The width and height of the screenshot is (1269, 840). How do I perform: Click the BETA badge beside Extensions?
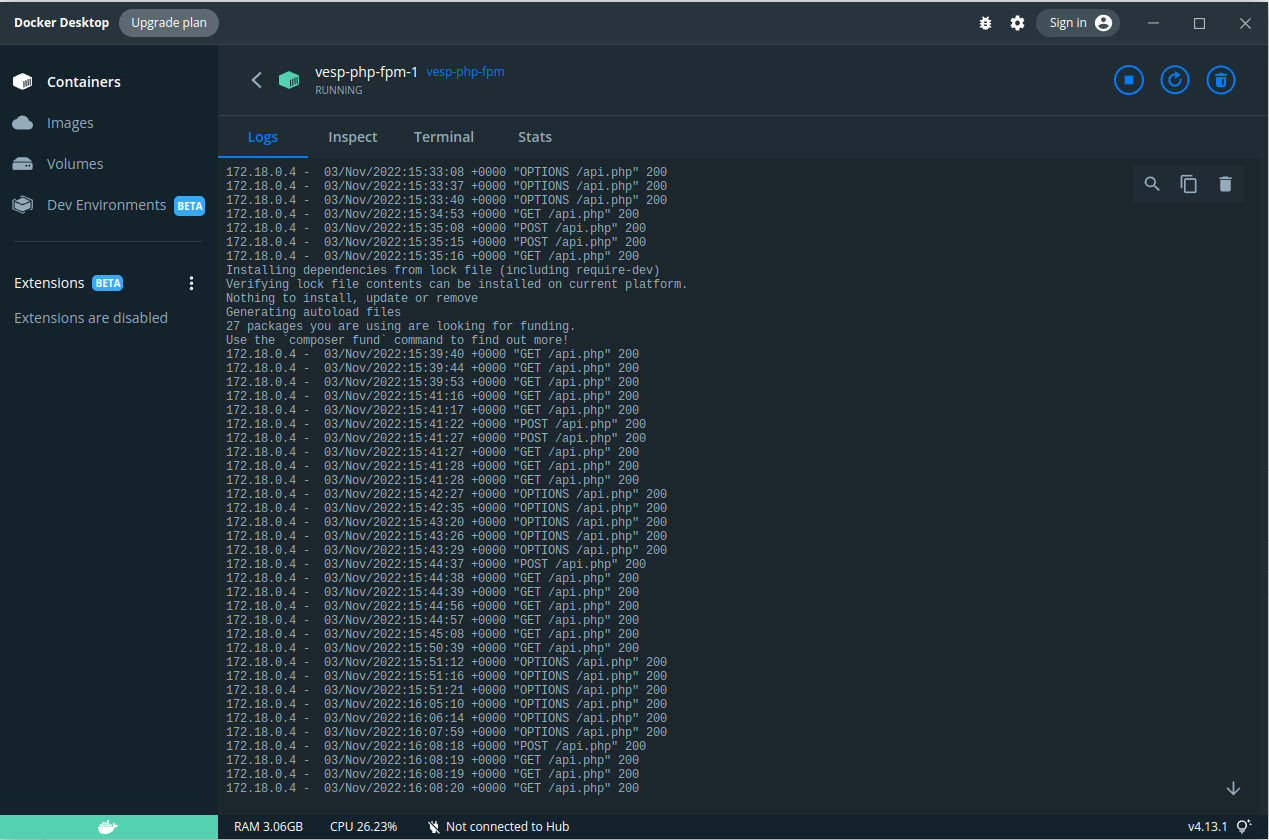108,283
